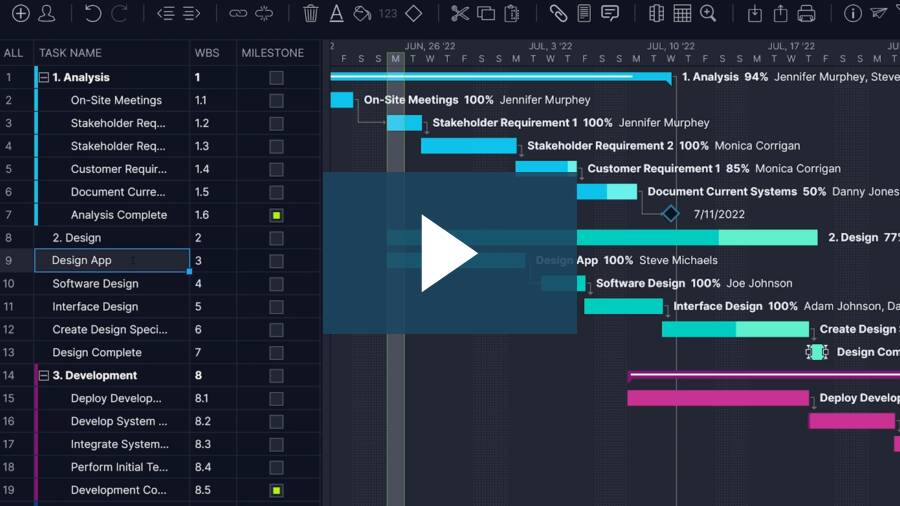
Task: Click the Document Current Systems Gantt bar
Action: [x=607, y=192]
